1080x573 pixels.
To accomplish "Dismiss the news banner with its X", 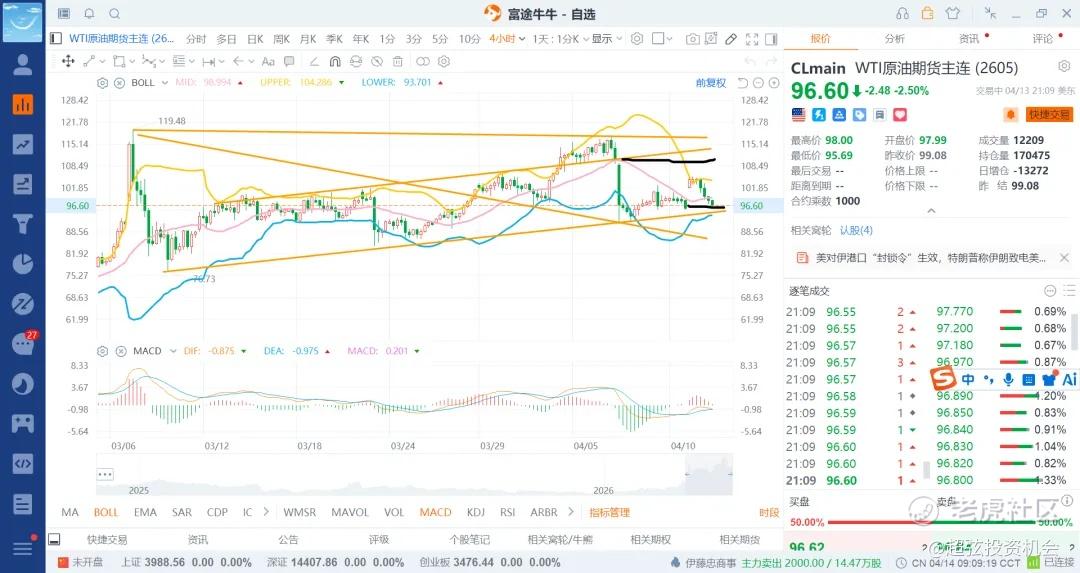I will click(x=1064, y=258).
